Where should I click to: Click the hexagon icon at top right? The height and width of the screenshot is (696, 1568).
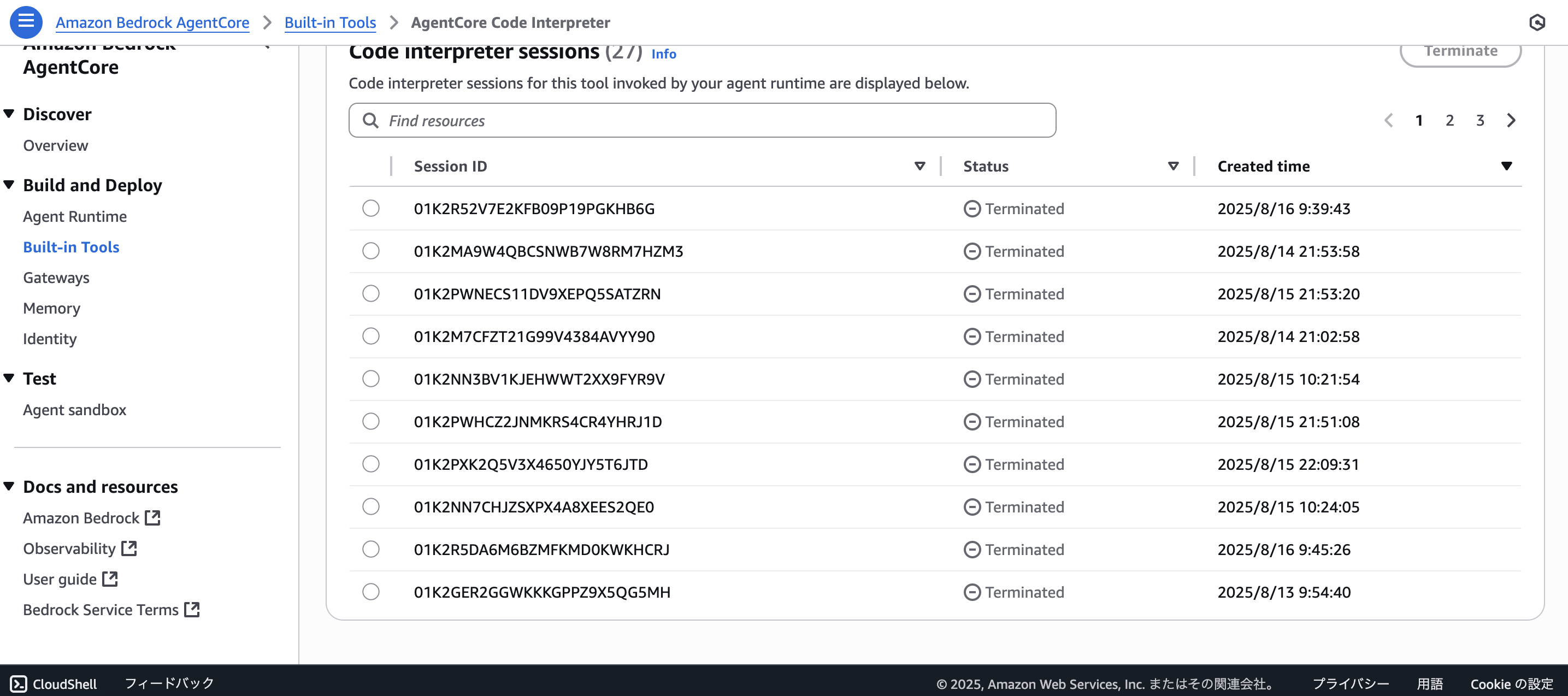click(x=1537, y=22)
